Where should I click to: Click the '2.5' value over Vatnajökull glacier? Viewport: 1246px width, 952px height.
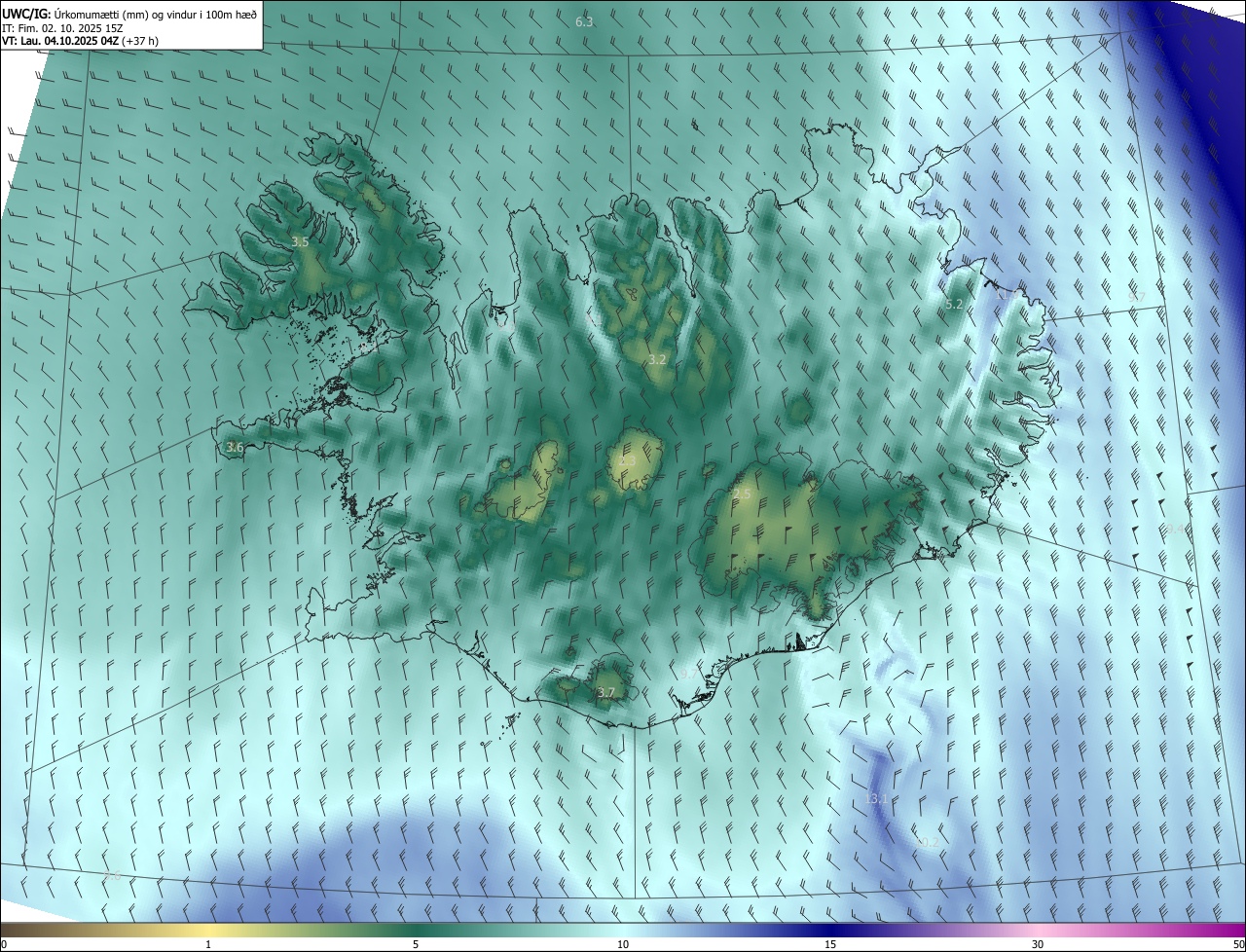click(742, 494)
